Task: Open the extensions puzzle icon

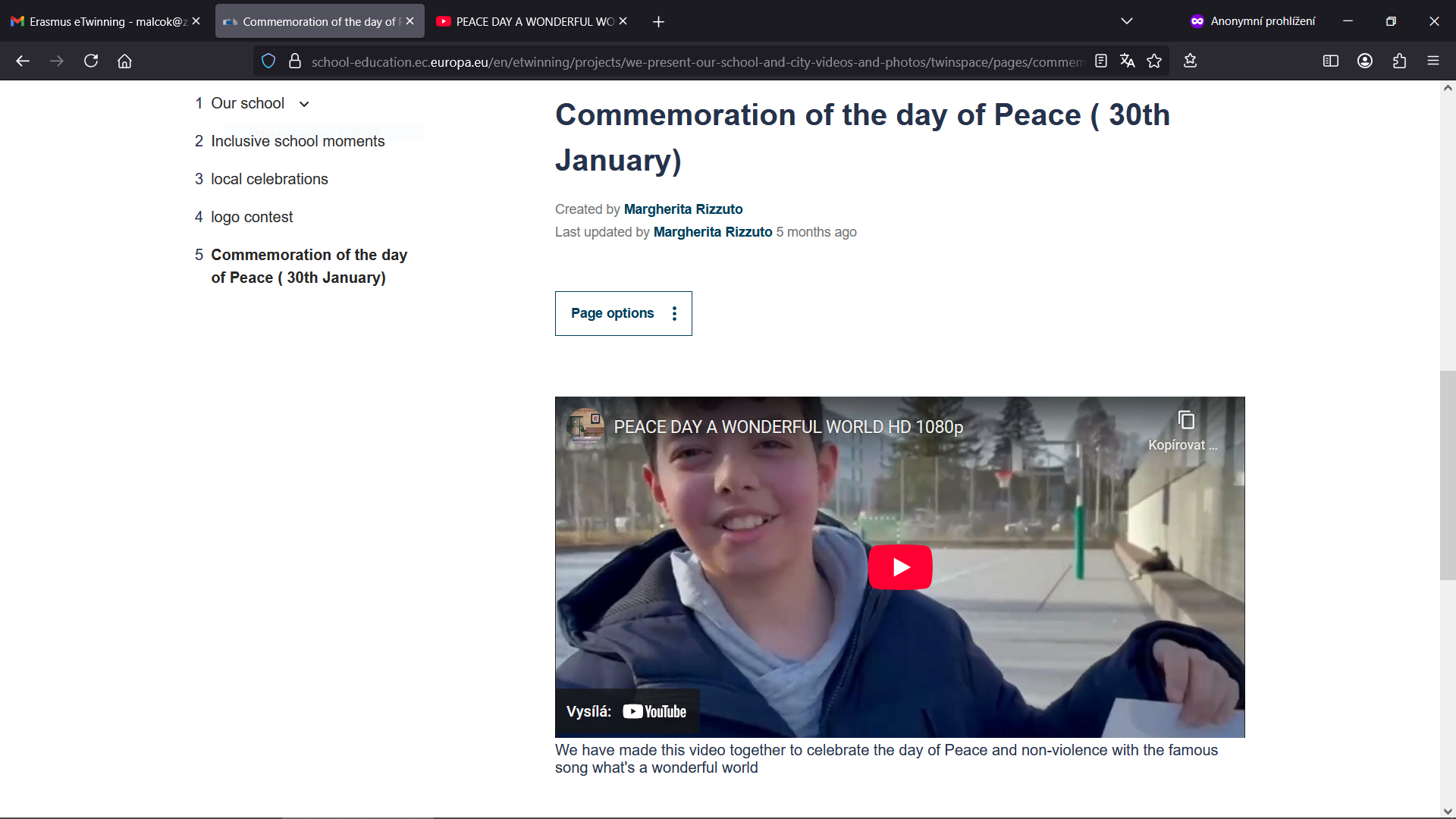Action: 1399,61
